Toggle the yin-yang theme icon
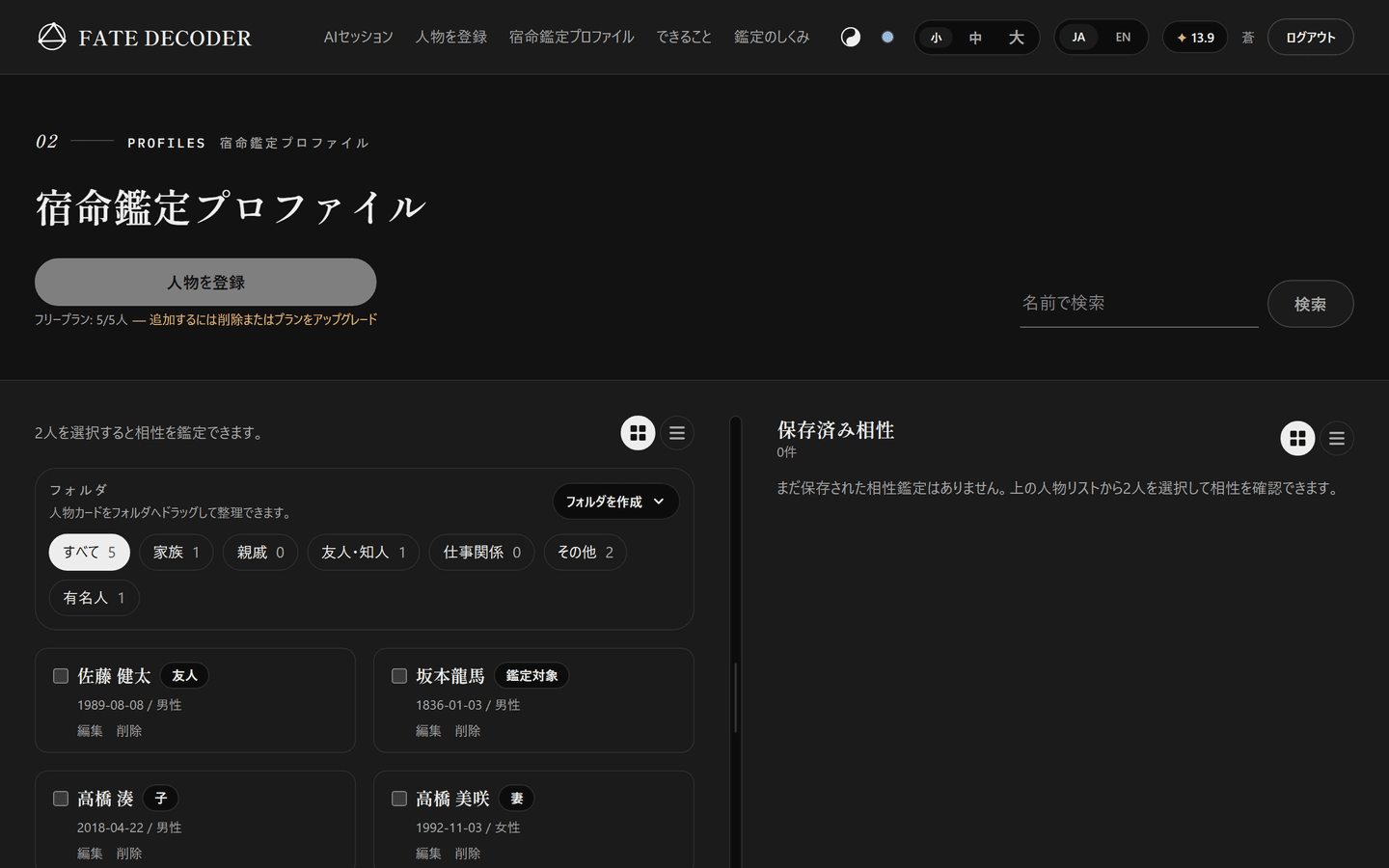 coord(851,38)
